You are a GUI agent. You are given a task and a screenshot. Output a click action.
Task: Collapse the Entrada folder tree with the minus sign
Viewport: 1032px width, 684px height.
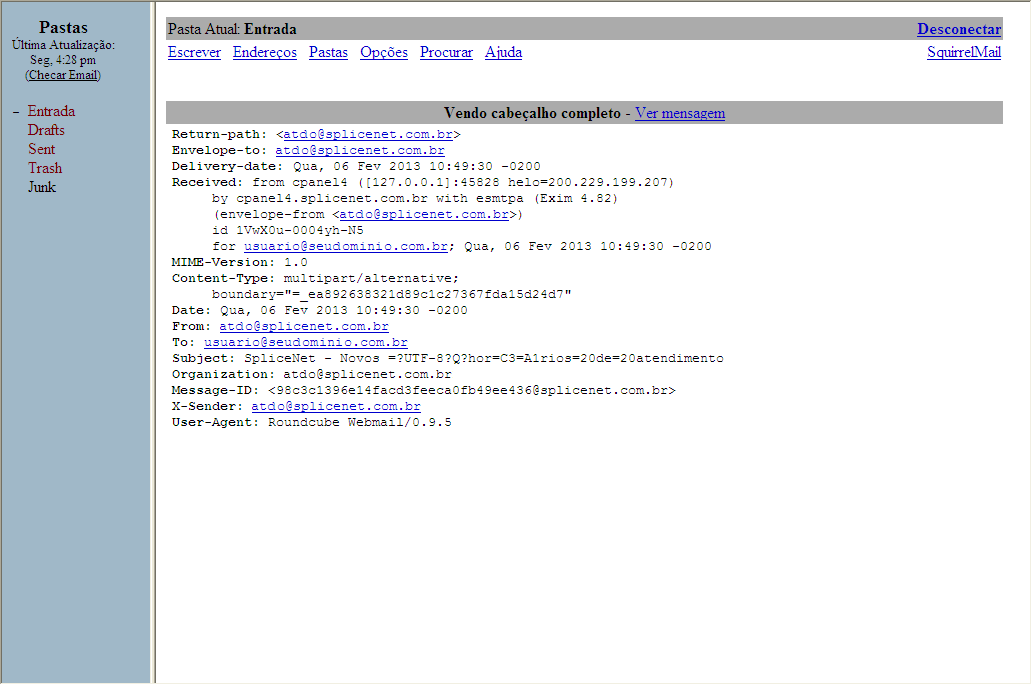coord(16,112)
